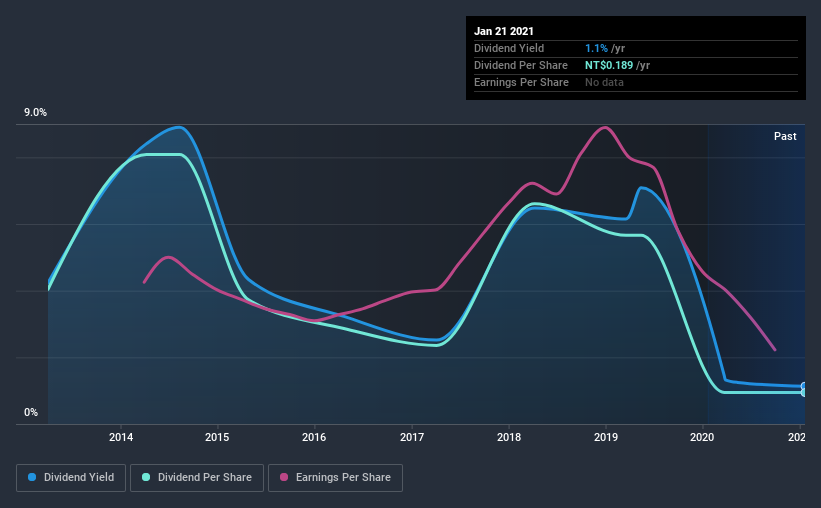Click the 1.1% dividend yield value
This screenshot has height=508, width=821.
pyautogui.click(x=596, y=48)
